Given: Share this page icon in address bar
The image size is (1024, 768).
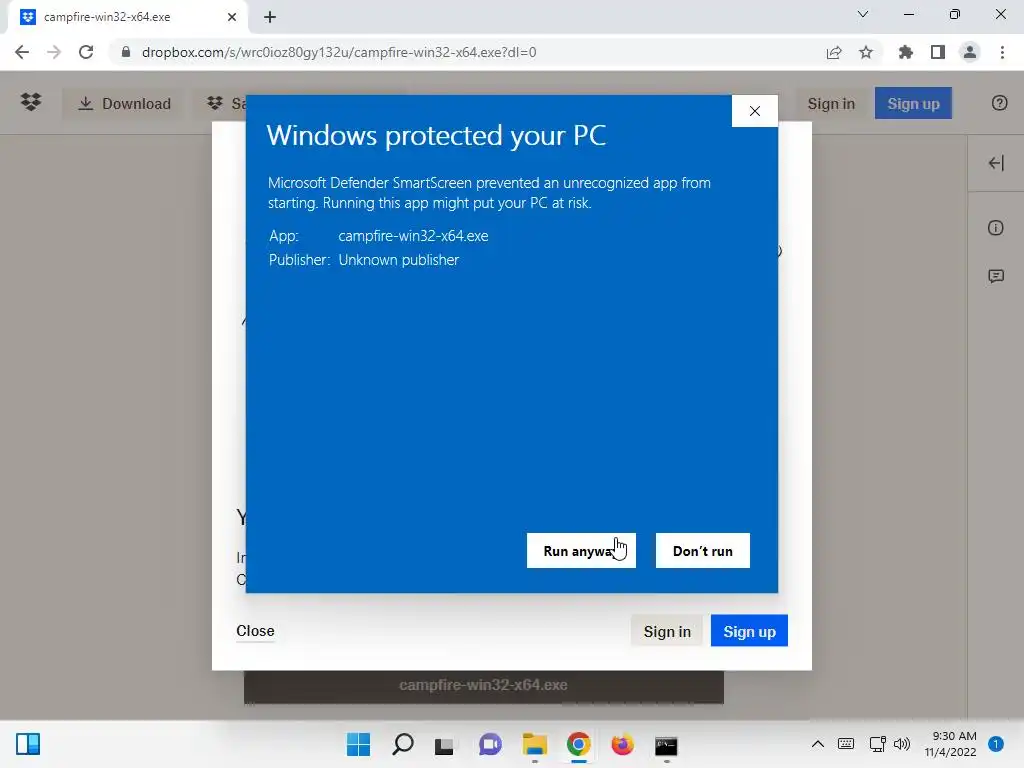Looking at the screenshot, I should coord(834,52).
